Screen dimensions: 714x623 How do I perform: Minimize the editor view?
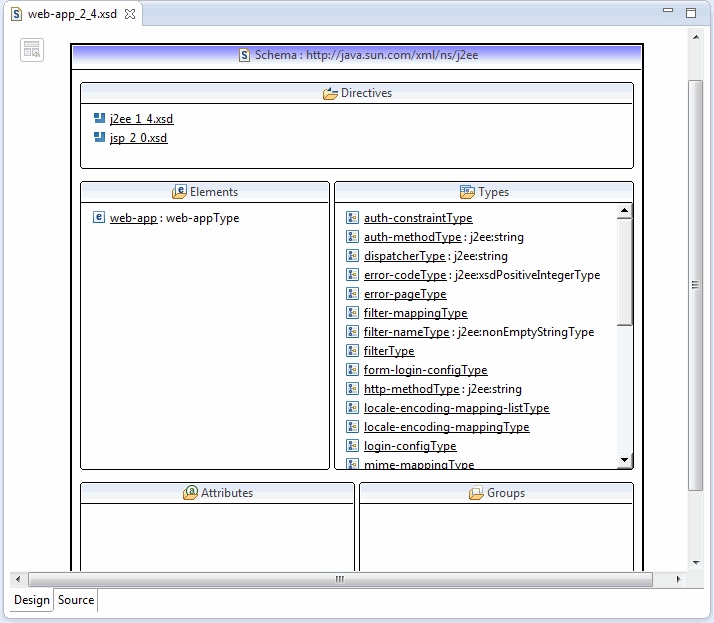coord(668,10)
